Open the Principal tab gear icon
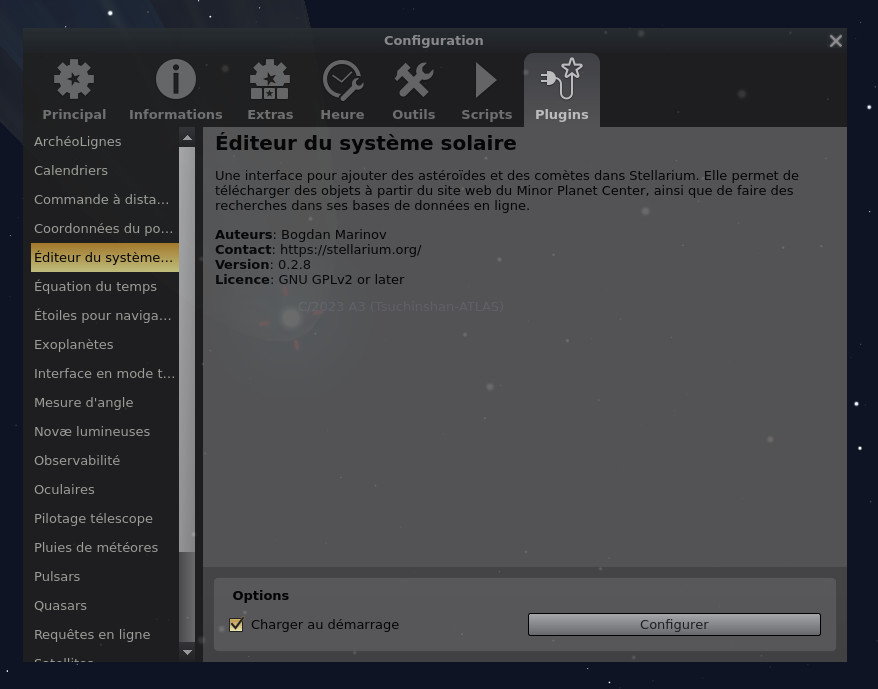This screenshot has height=689, width=878. (x=74, y=79)
